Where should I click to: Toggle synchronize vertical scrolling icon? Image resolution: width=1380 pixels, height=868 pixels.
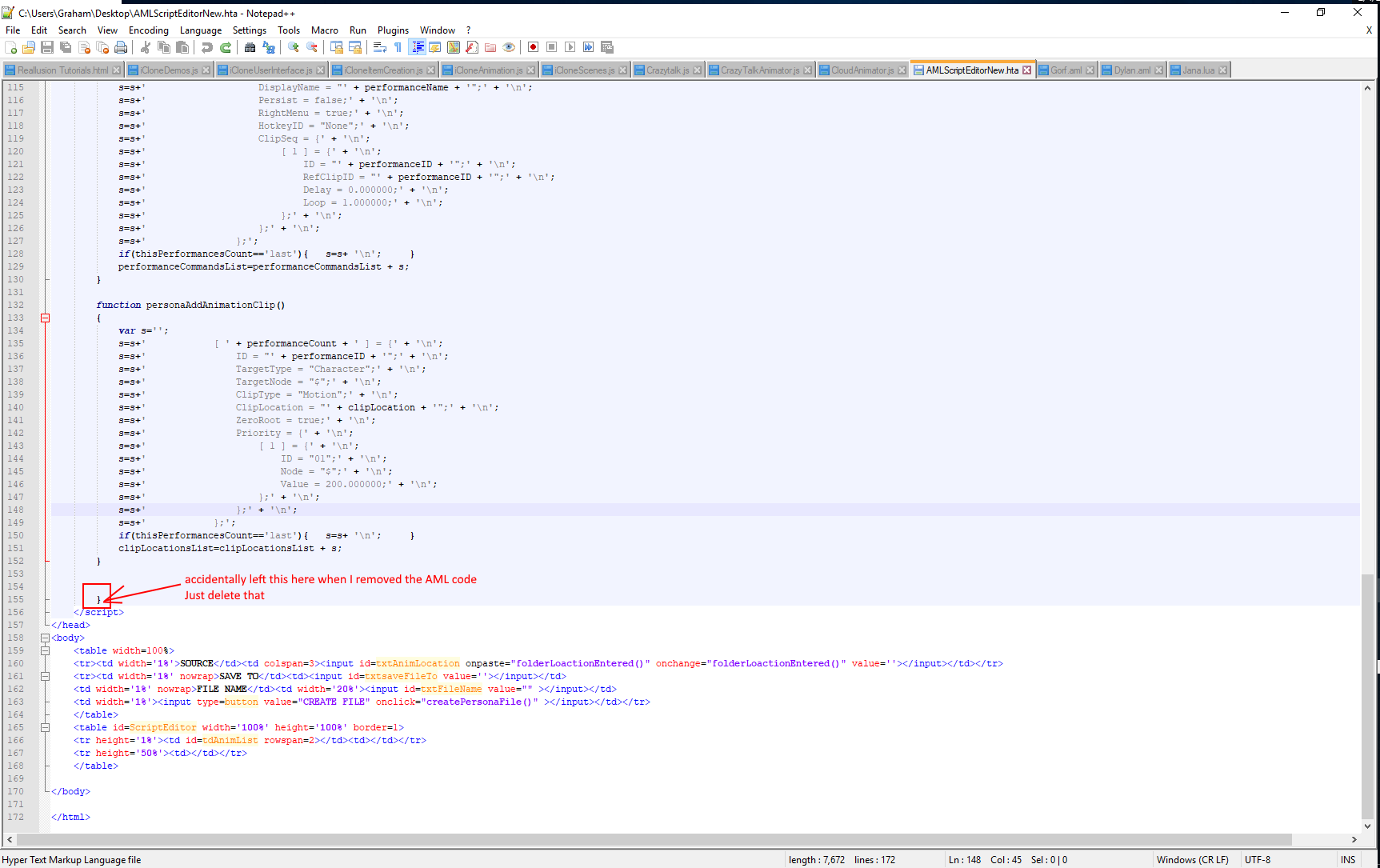(337, 48)
